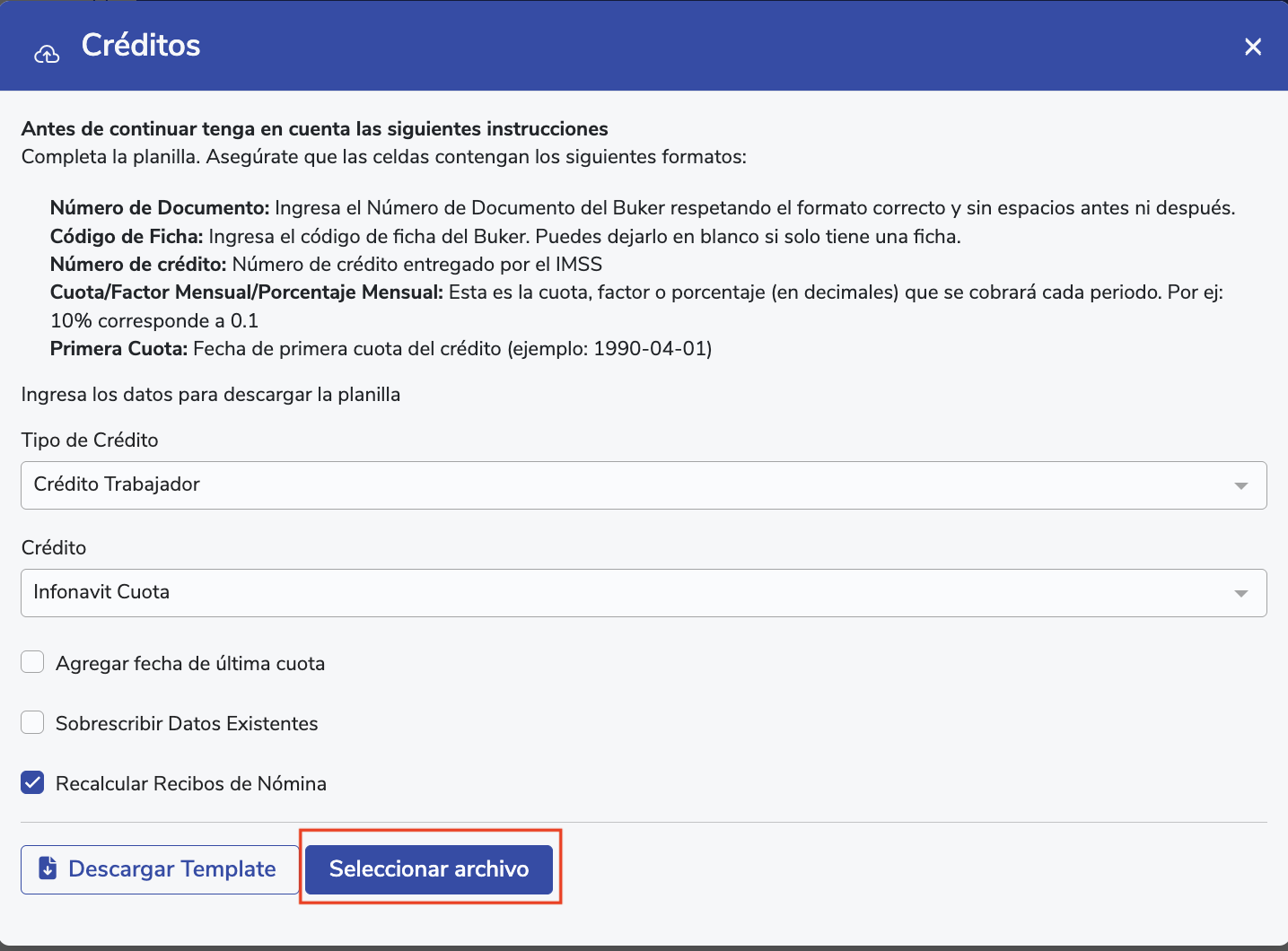Click the "Créditos" dialog title
The image size is (1288, 951).
141,46
